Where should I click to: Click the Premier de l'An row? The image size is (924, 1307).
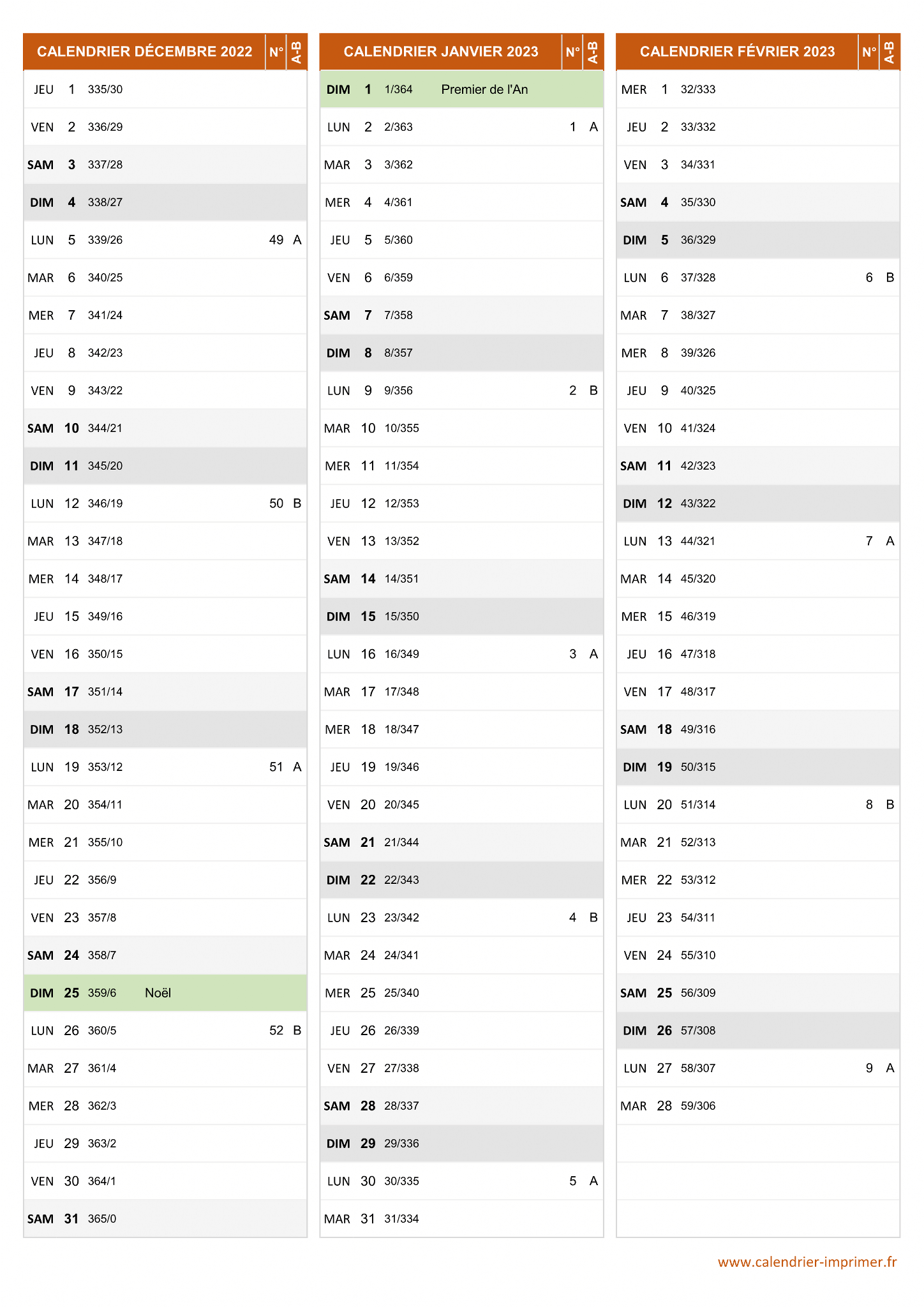coord(461,89)
